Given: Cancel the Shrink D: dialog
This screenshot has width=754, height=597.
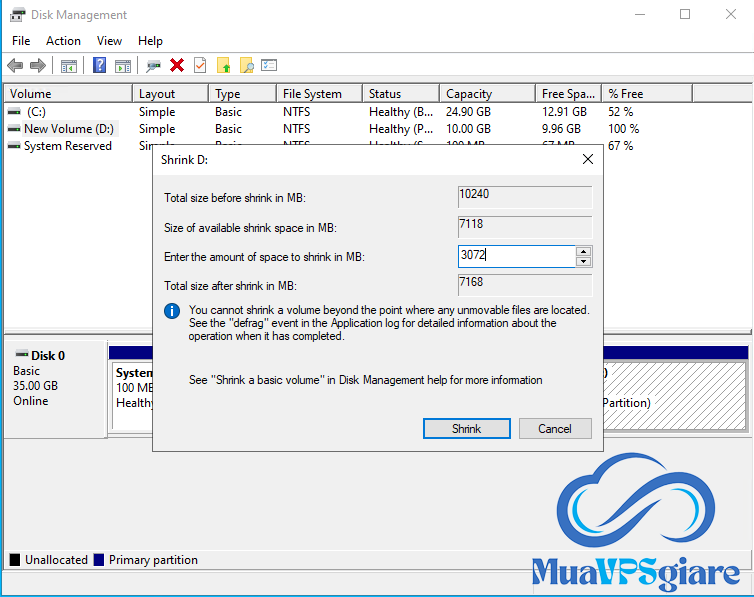Looking at the screenshot, I should point(555,428).
